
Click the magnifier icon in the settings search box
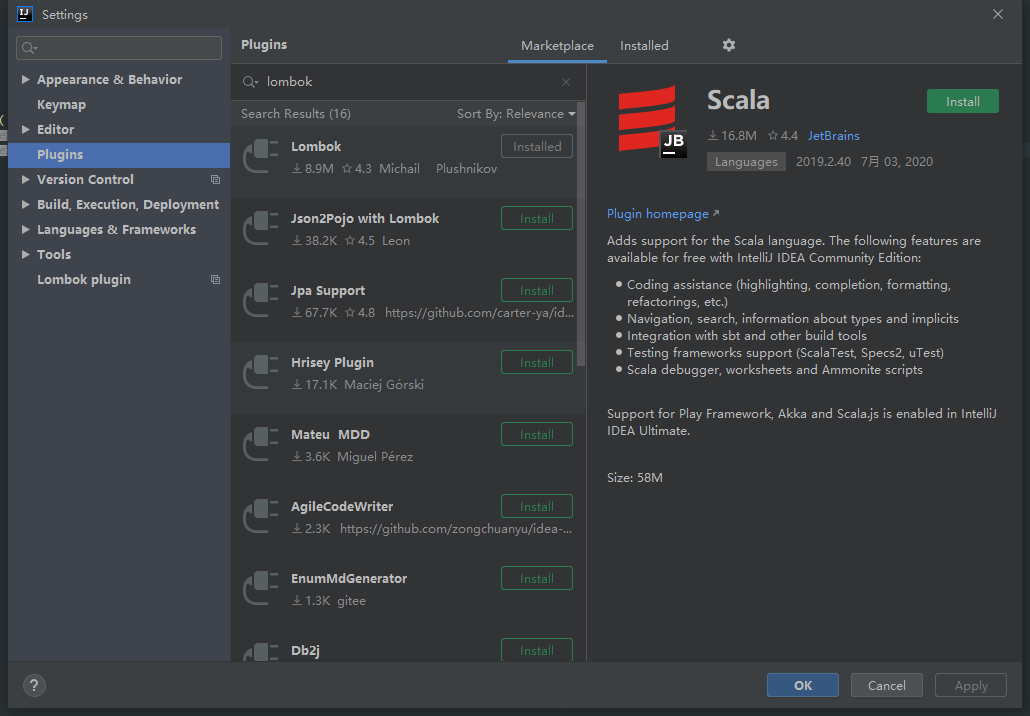click(x=30, y=48)
